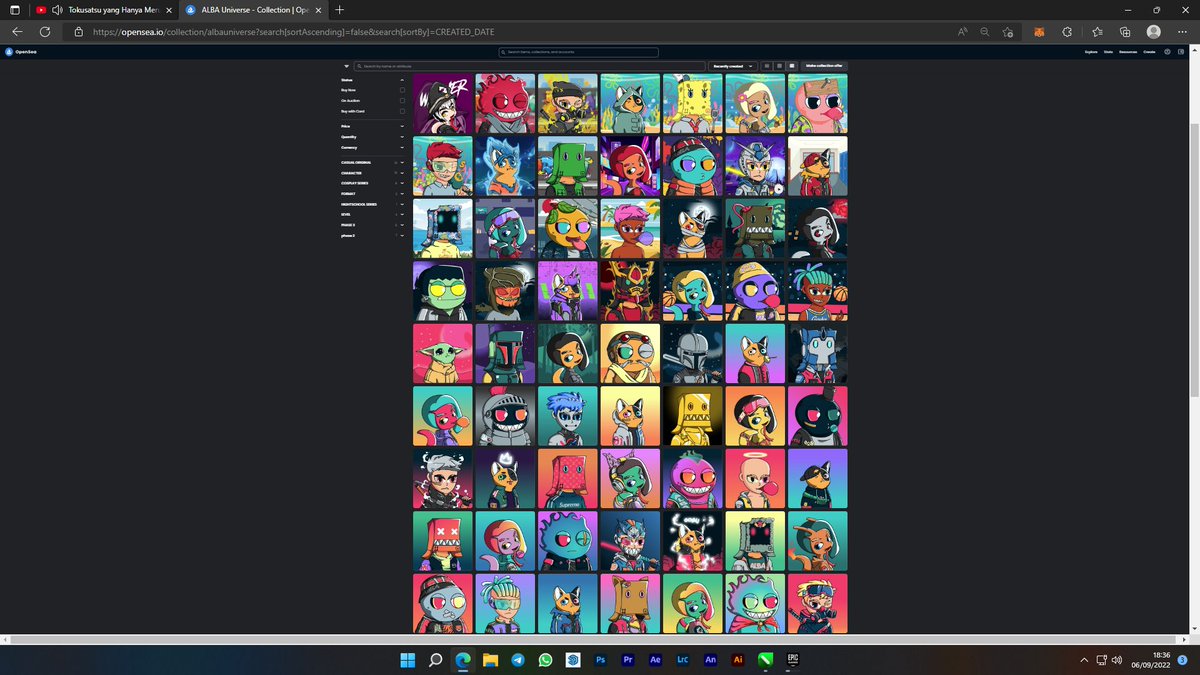Open Photoshop from the taskbar
The width and height of the screenshot is (1200, 675).
point(601,660)
